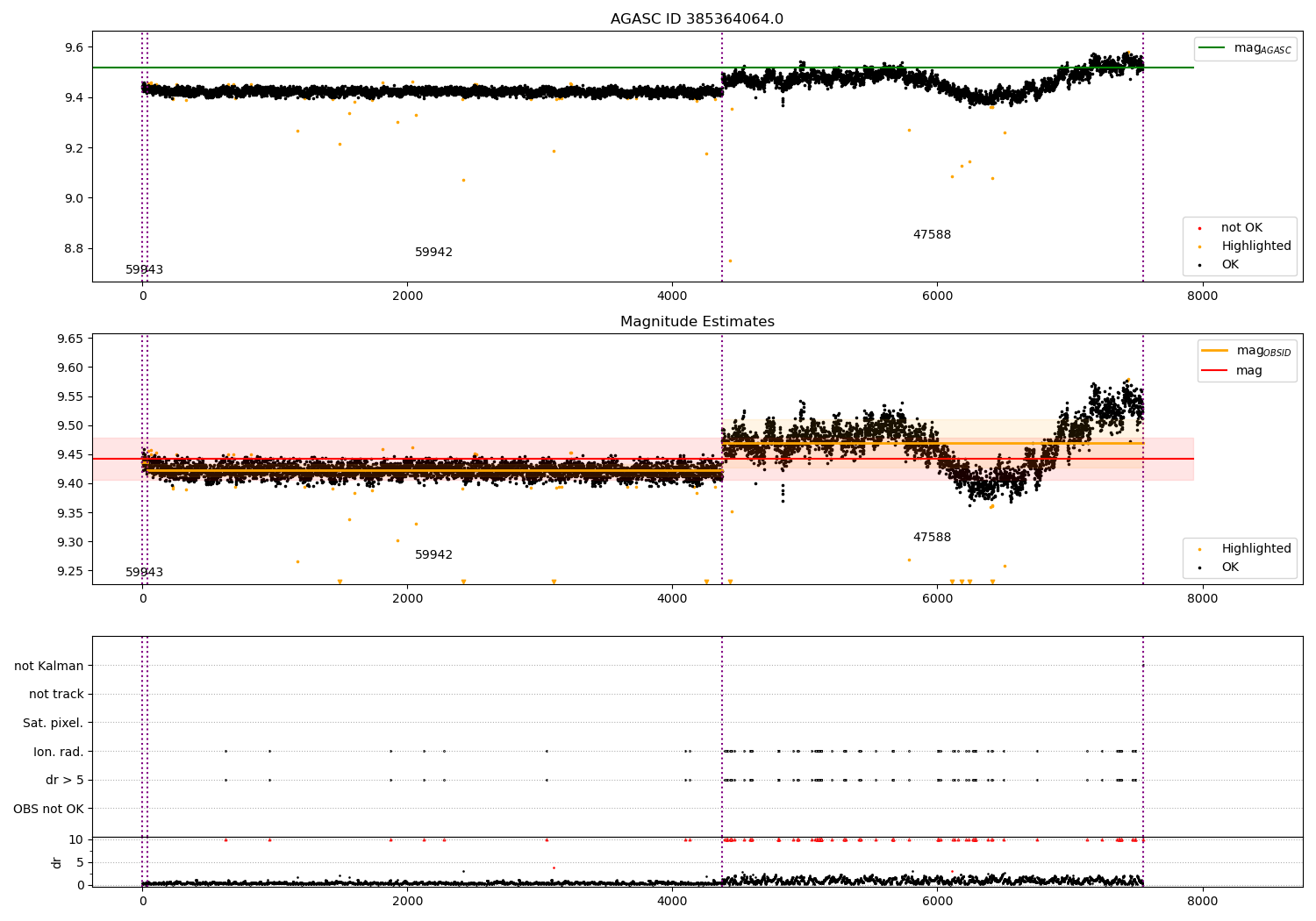Click the 'dr > 5' row label

point(65,780)
